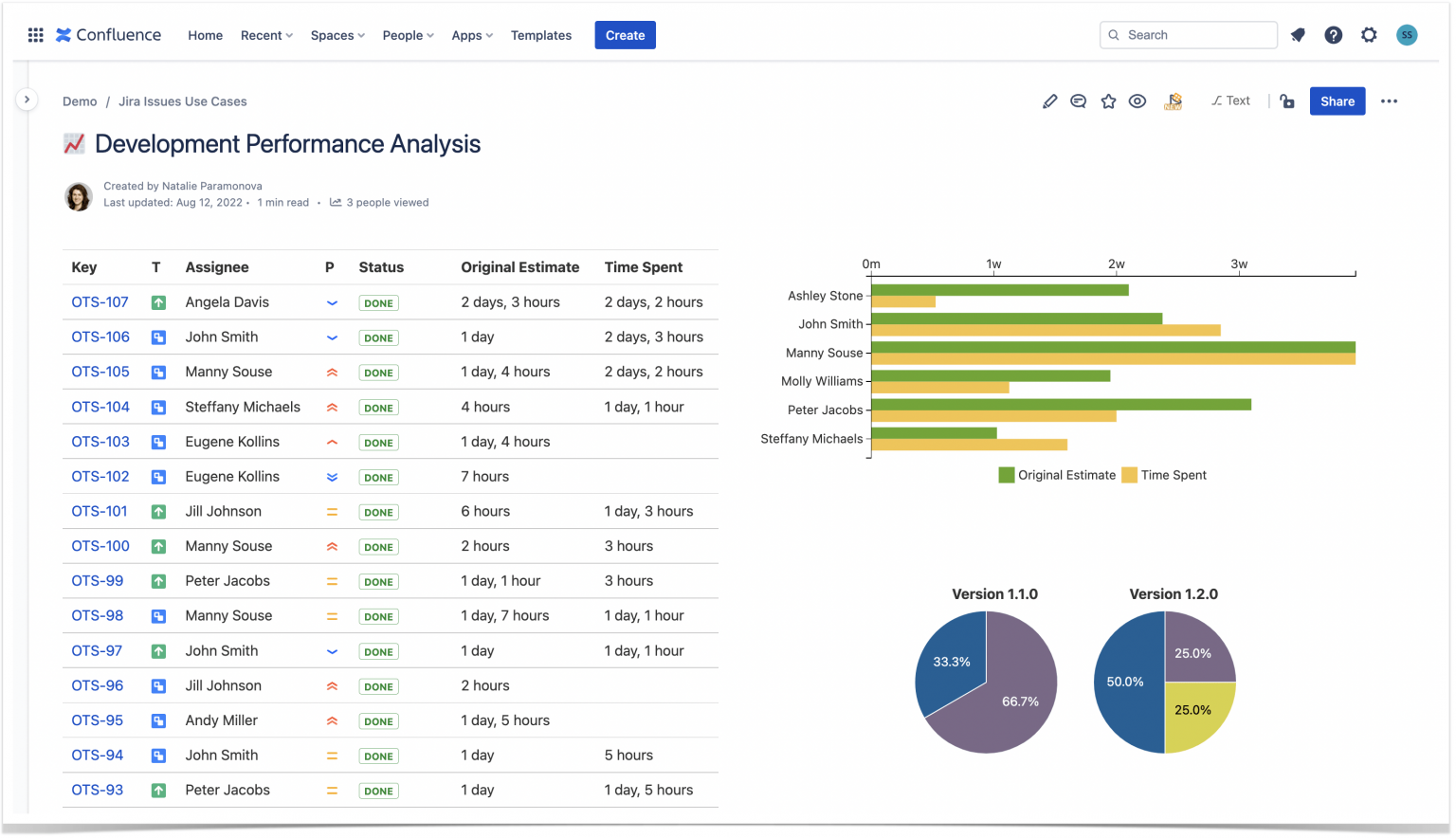Expand the left sidebar with the chevron
Screen dimensions: 1456x838
pos(27,99)
